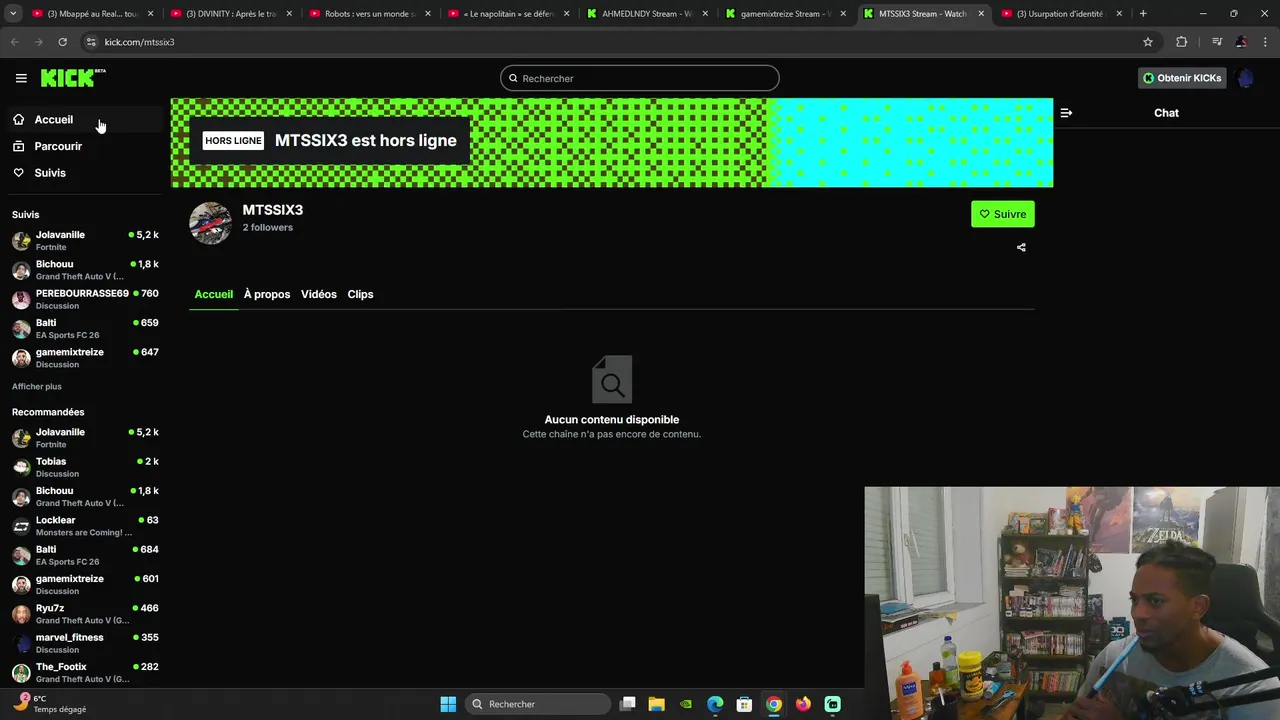Reload the page with the browser refresh icon
This screenshot has width=1280, height=720.
(62, 42)
